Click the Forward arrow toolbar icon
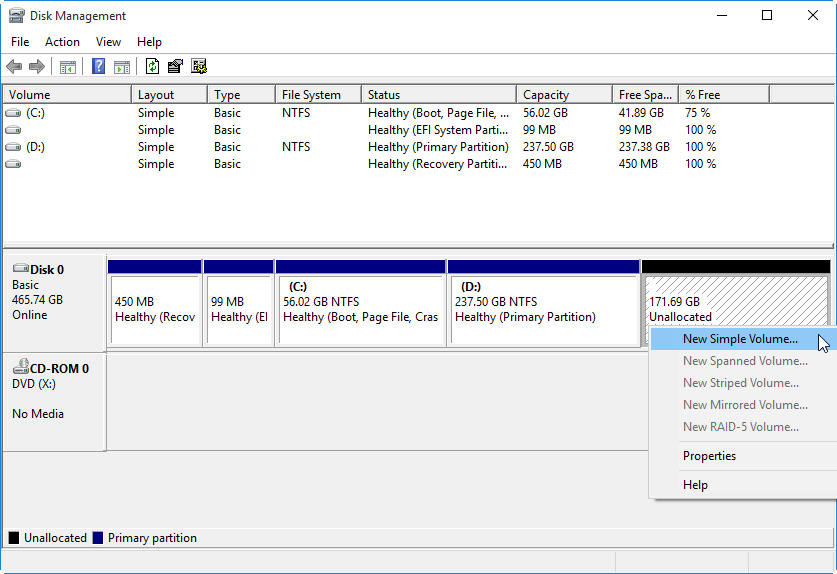 pyautogui.click(x=37, y=67)
